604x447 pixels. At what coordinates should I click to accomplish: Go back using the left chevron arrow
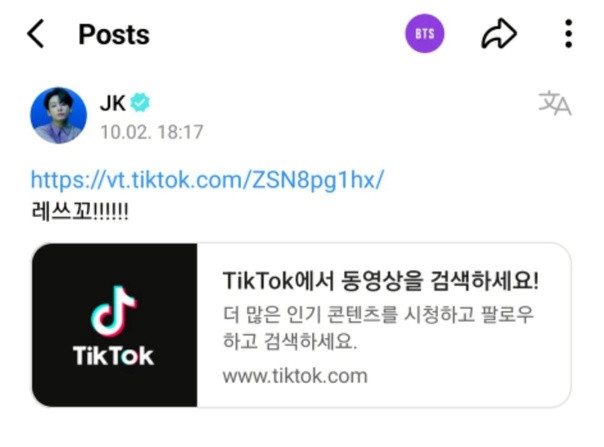point(35,34)
